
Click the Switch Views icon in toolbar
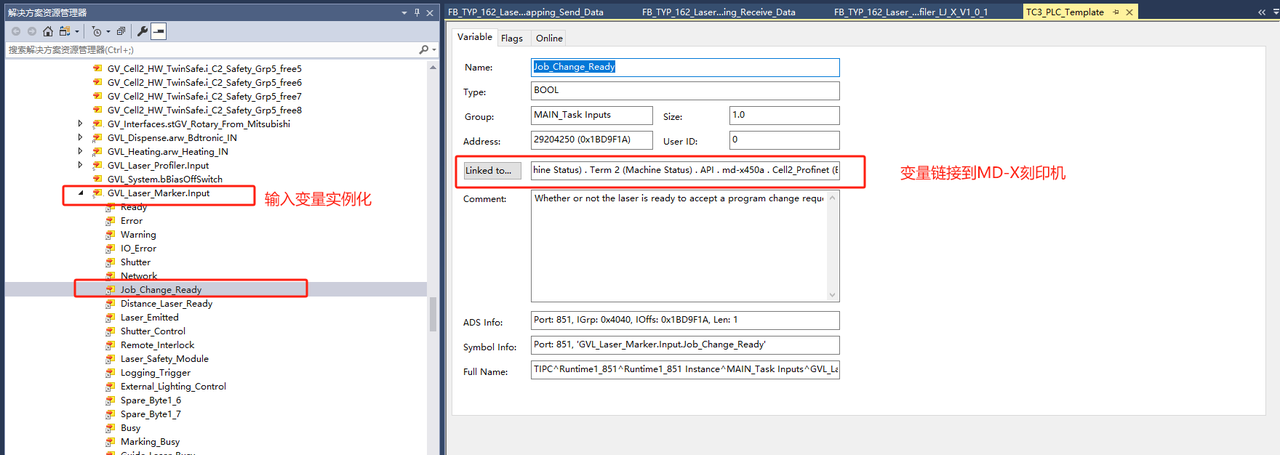click(x=65, y=31)
